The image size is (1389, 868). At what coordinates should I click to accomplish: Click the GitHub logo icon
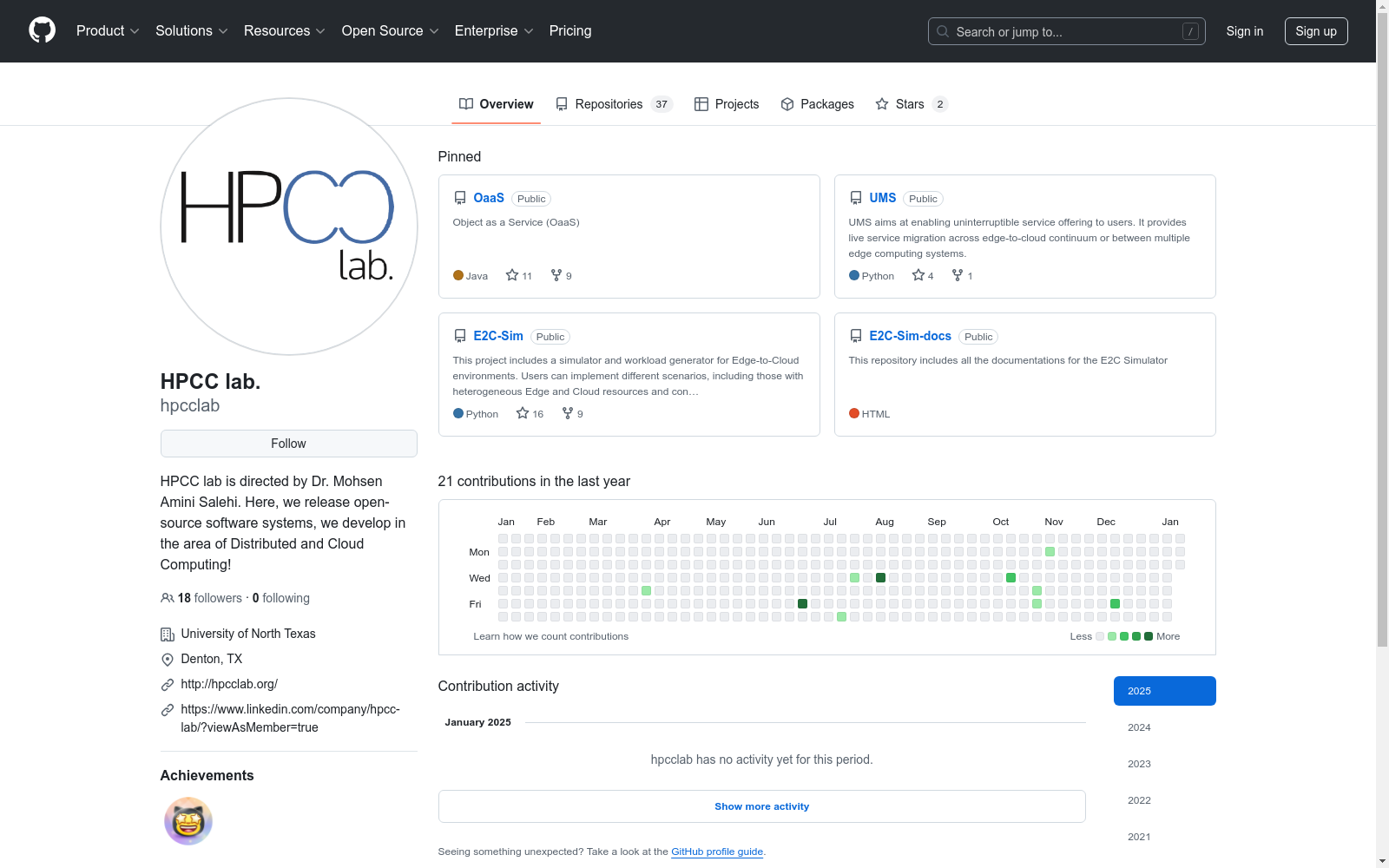[42, 30]
